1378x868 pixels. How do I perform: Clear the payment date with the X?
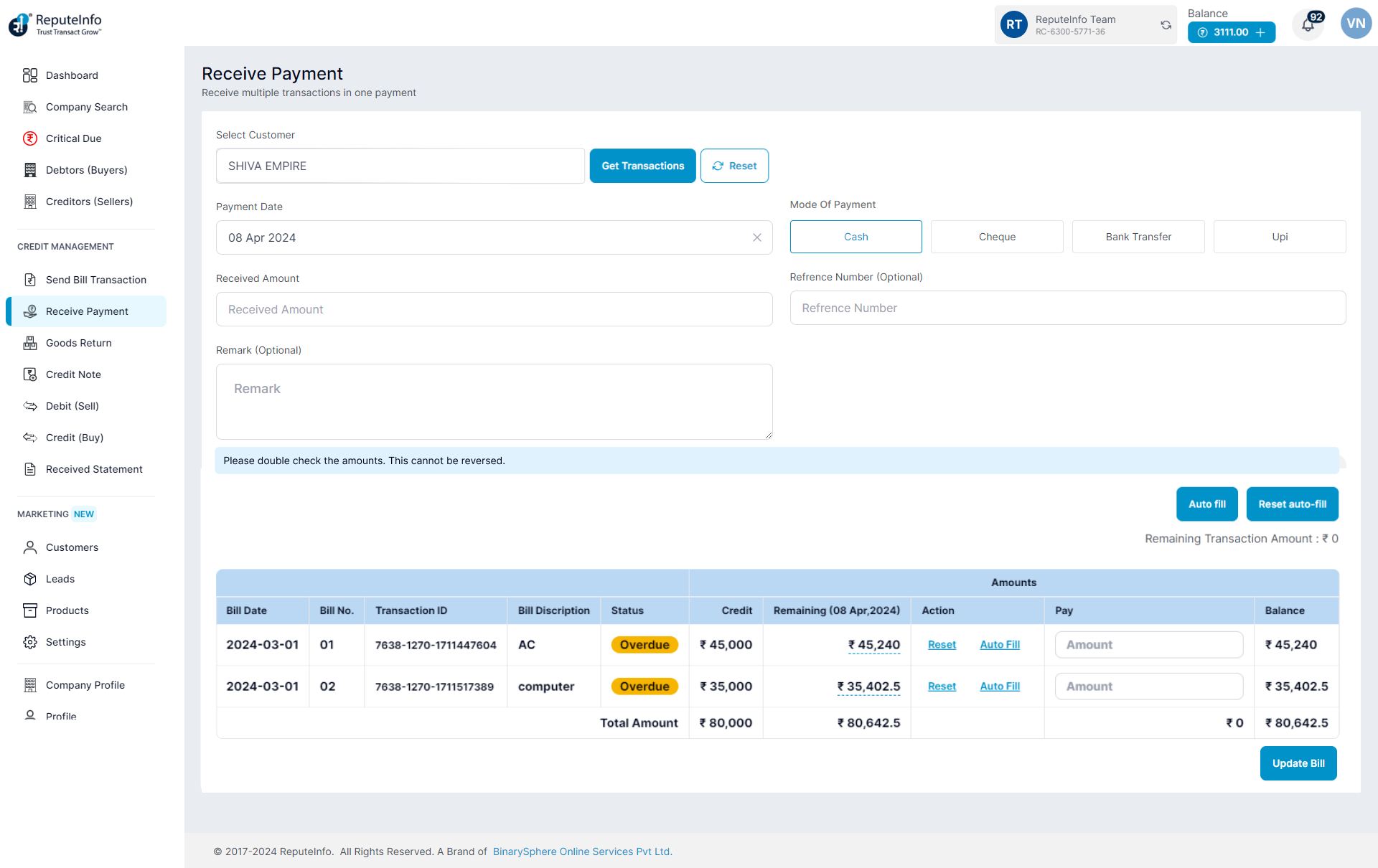coord(756,237)
